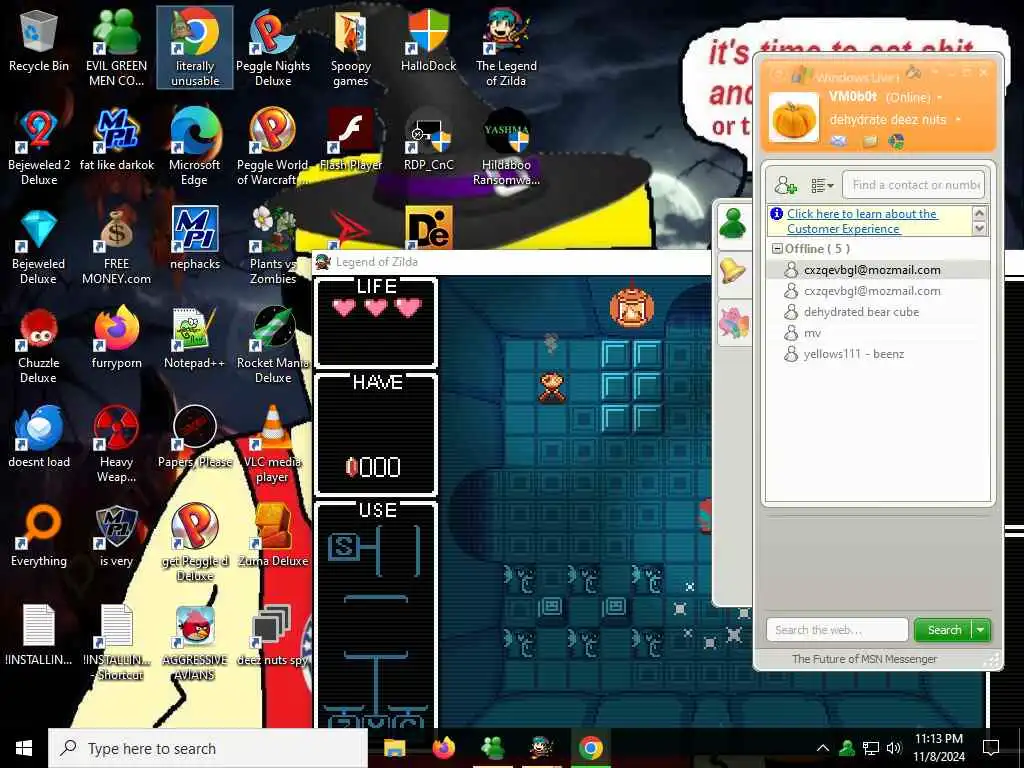Open the nephacks MPI shortcut
This screenshot has height=768, width=1024.
point(195,239)
